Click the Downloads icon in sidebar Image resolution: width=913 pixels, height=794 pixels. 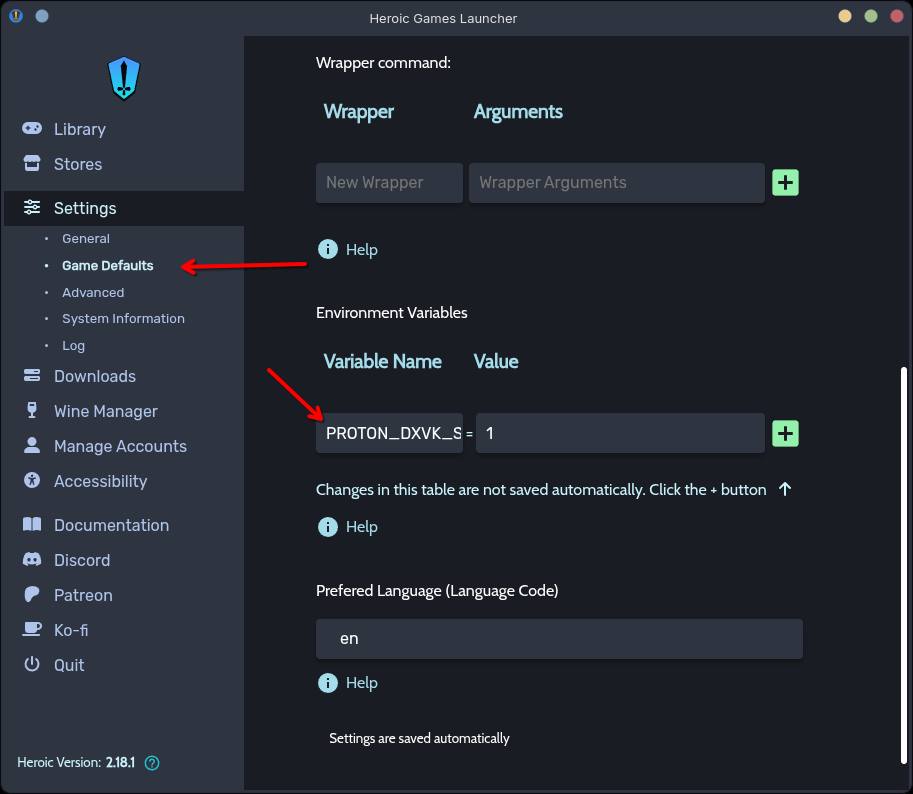[33, 376]
